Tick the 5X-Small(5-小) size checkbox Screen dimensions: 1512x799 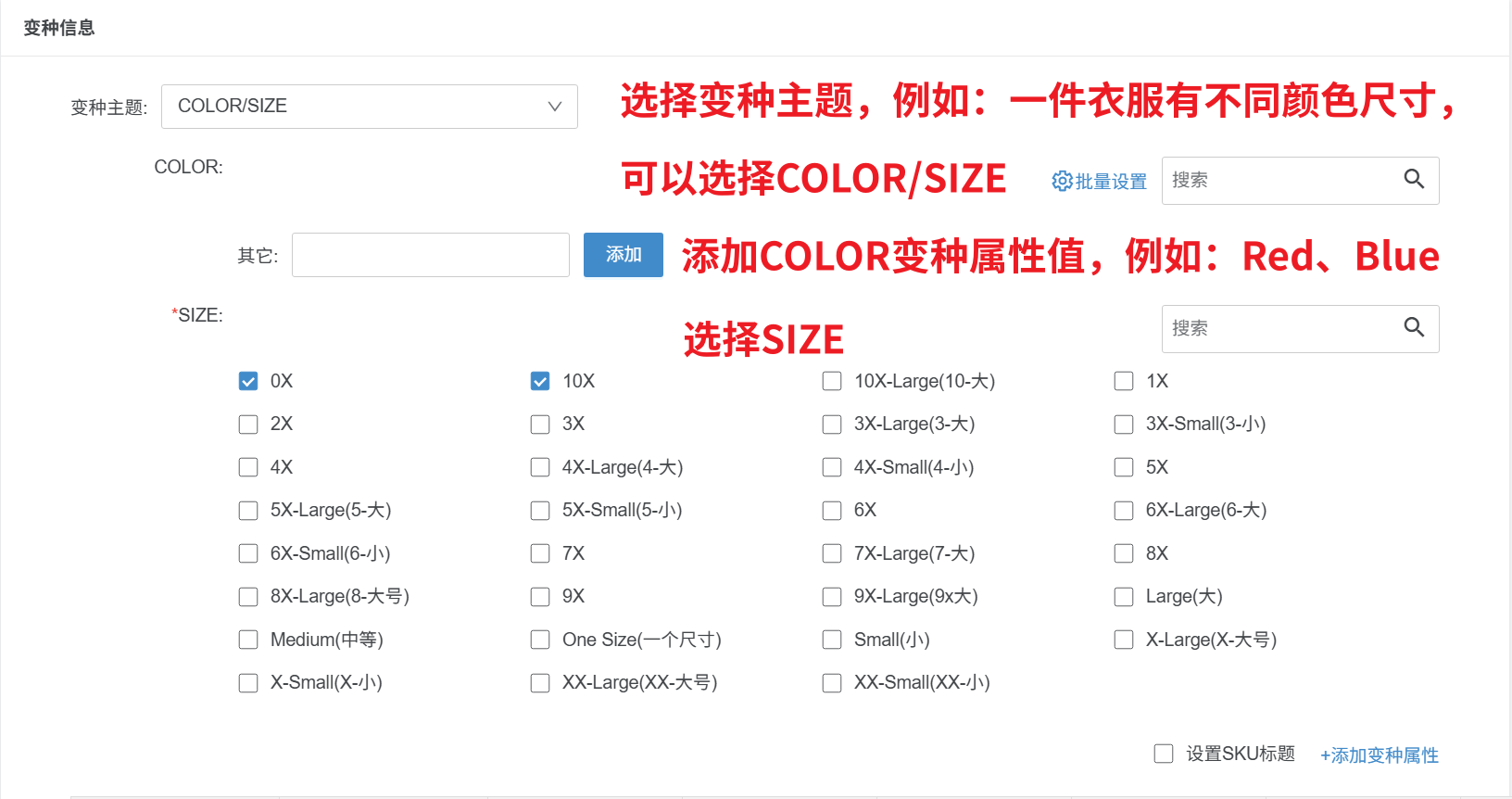click(x=540, y=511)
